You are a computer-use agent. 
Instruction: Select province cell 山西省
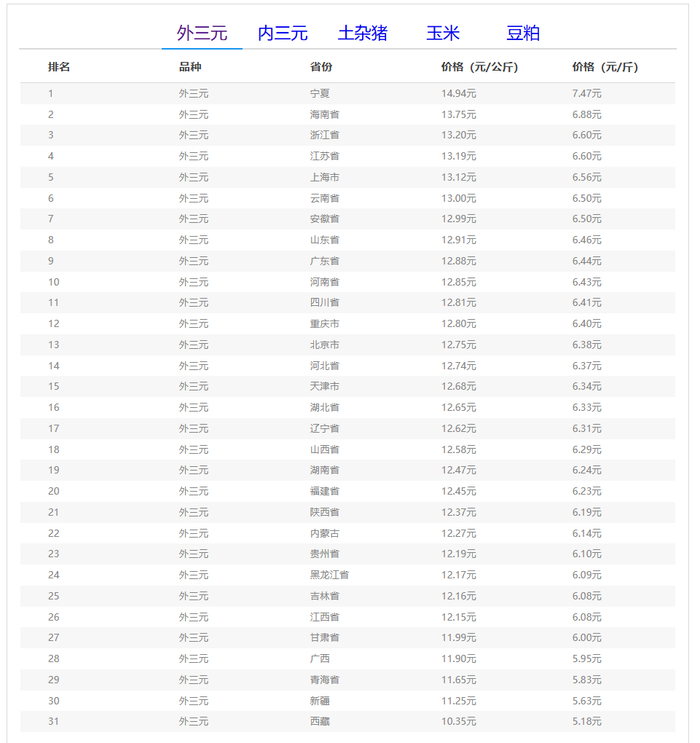(x=325, y=449)
